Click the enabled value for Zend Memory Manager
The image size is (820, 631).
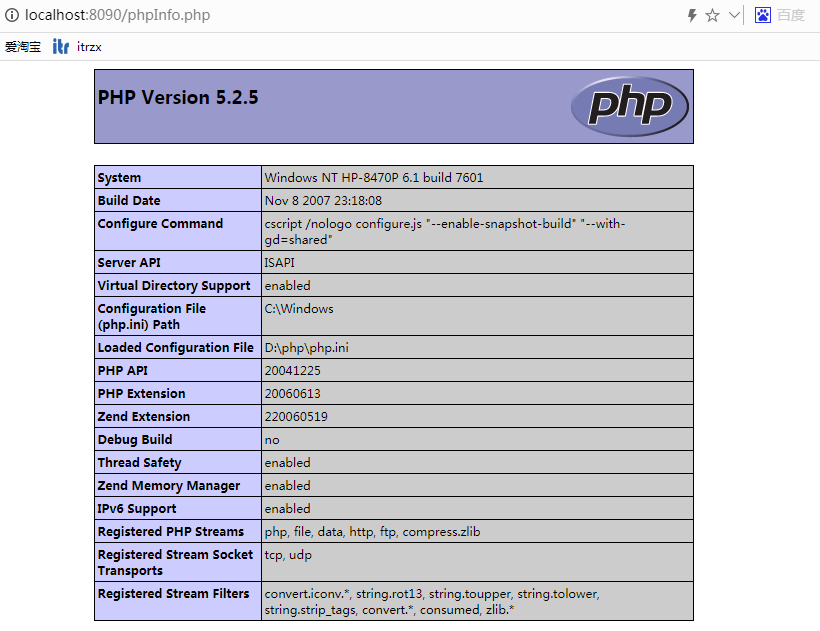coord(287,486)
